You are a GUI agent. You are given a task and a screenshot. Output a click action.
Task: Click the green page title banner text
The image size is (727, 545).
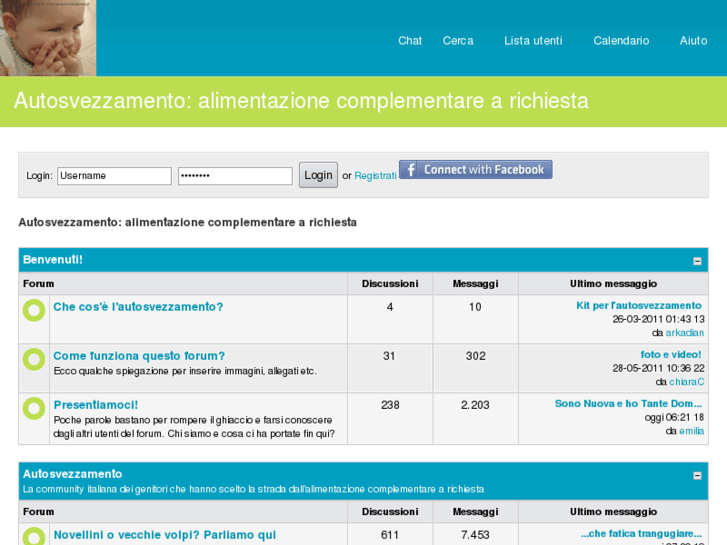301,101
